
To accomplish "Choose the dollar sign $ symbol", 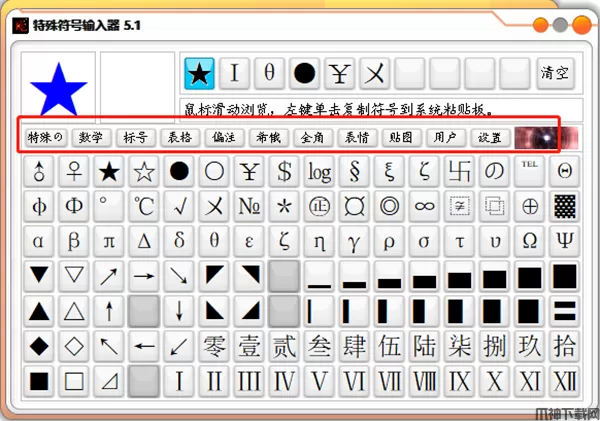I will pos(285,171).
